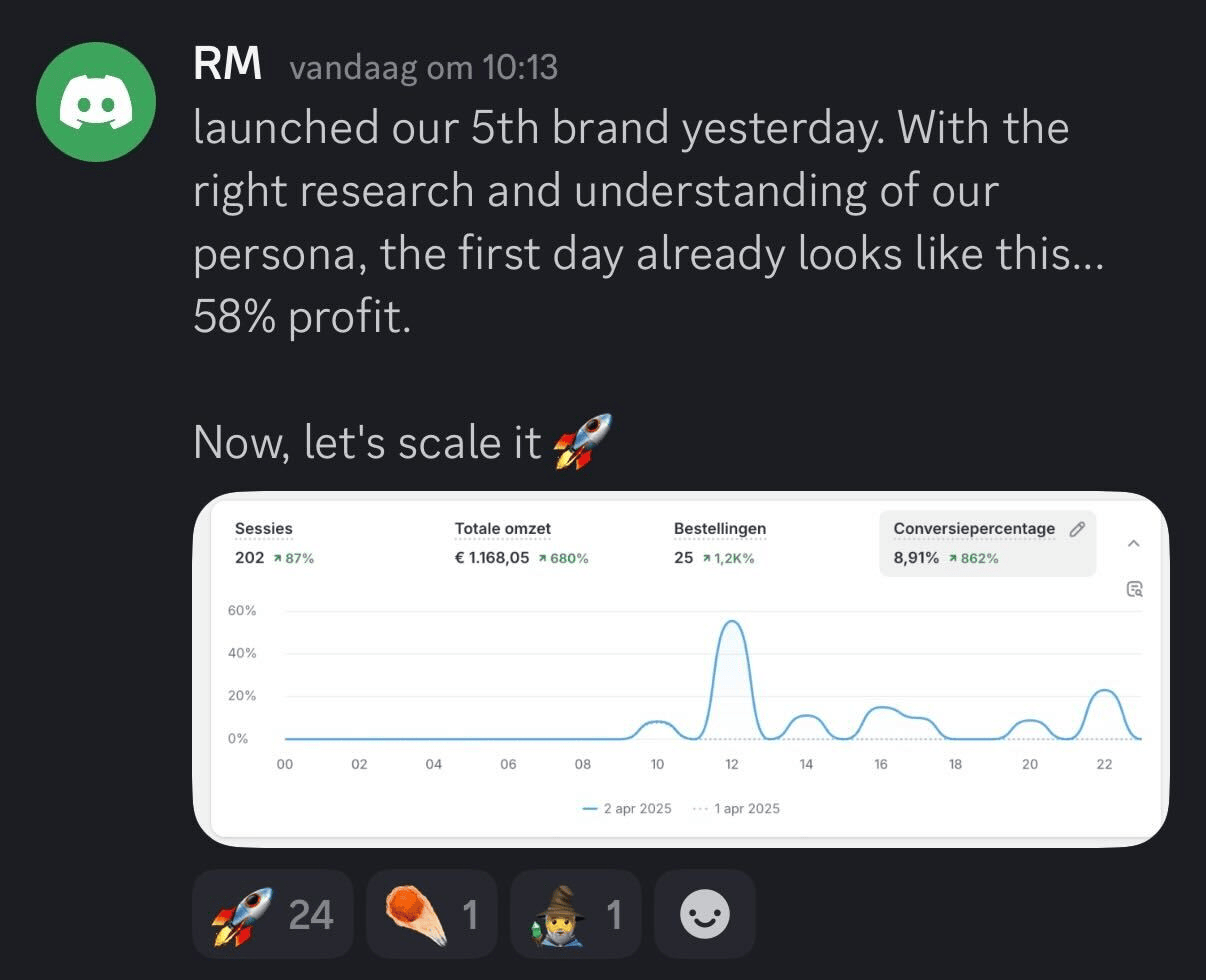The width and height of the screenshot is (1206, 980).
Task: Click the green Discord avatar of RM
Action: [x=96, y=102]
